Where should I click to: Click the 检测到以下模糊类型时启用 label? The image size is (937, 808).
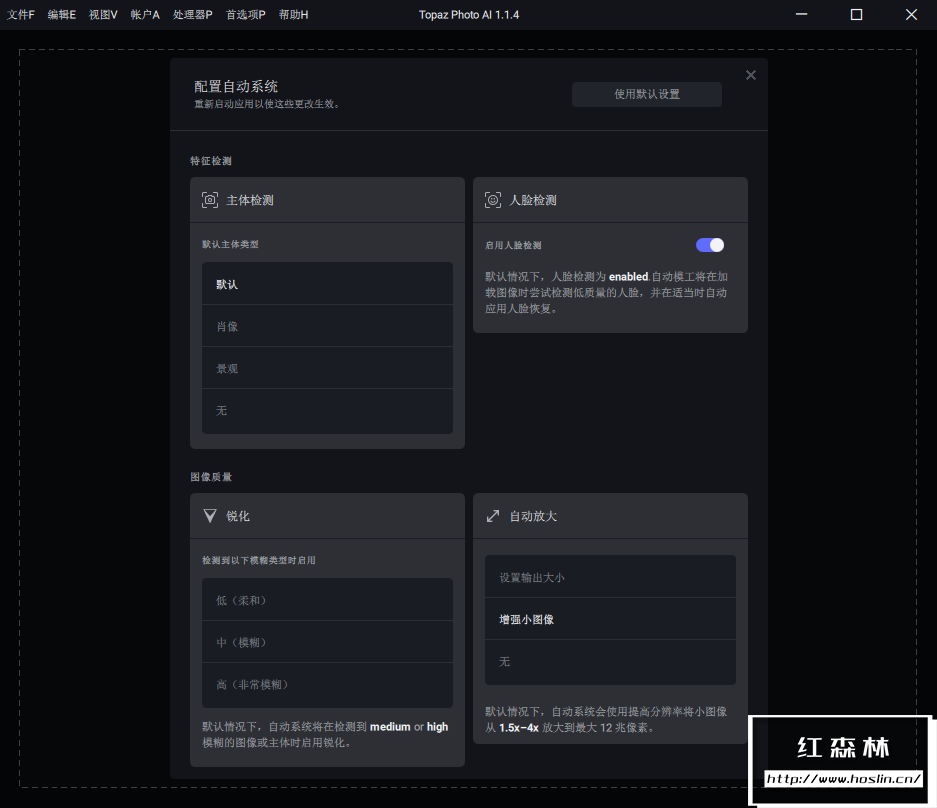click(259, 561)
